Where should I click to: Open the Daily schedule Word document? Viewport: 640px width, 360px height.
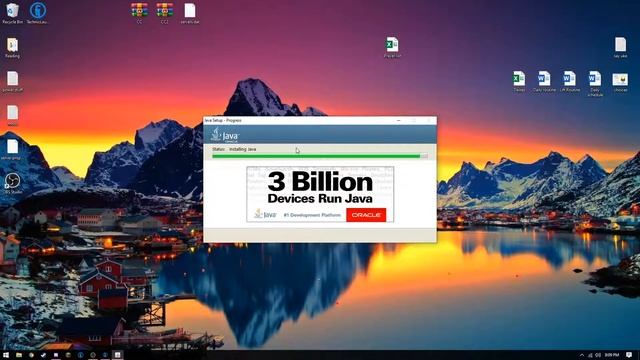595,84
